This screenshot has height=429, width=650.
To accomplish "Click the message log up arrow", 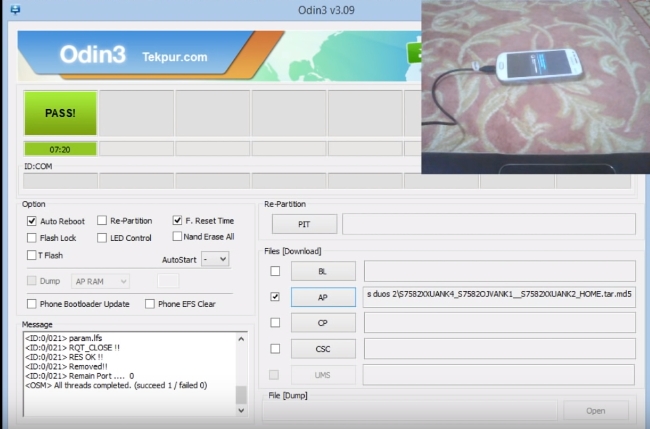I will pyautogui.click(x=241, y=339).
